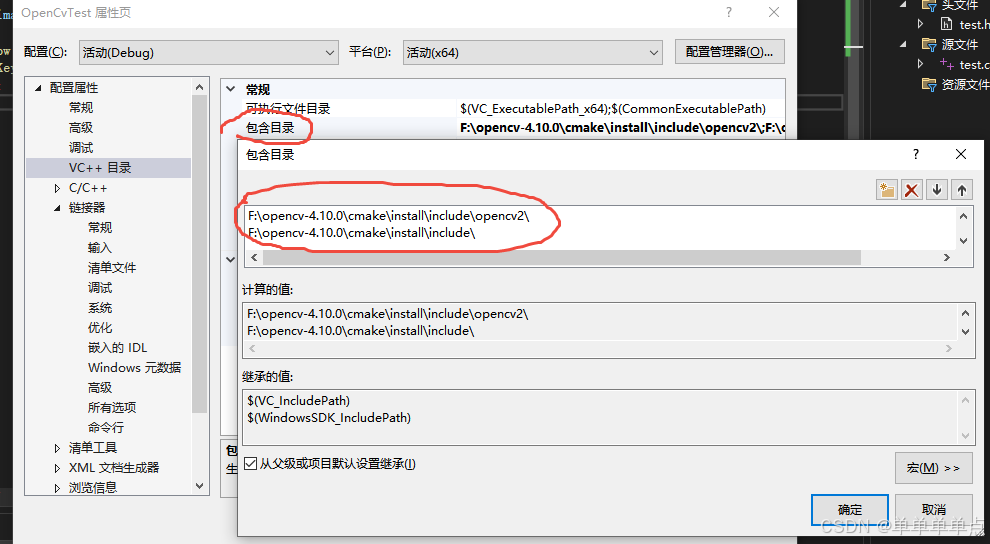Click $(WindowsSDK_IncludePath) inherited value

[x=329, y=418]
